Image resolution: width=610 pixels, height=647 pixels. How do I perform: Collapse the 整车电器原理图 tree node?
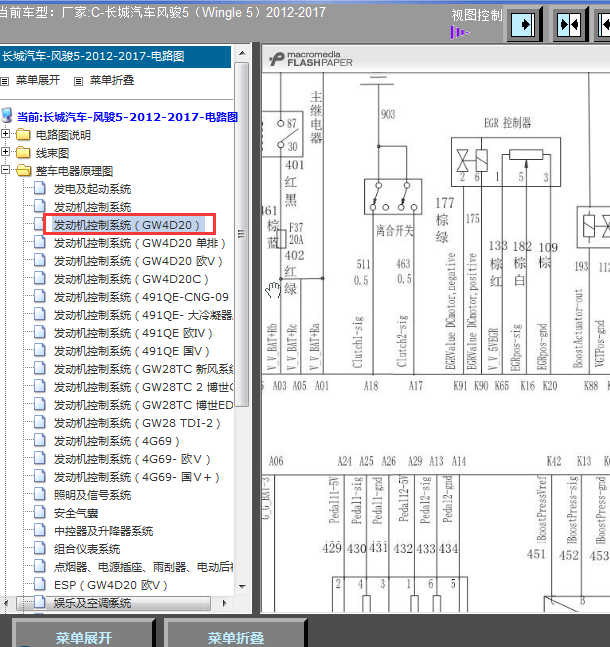point(5,170)
